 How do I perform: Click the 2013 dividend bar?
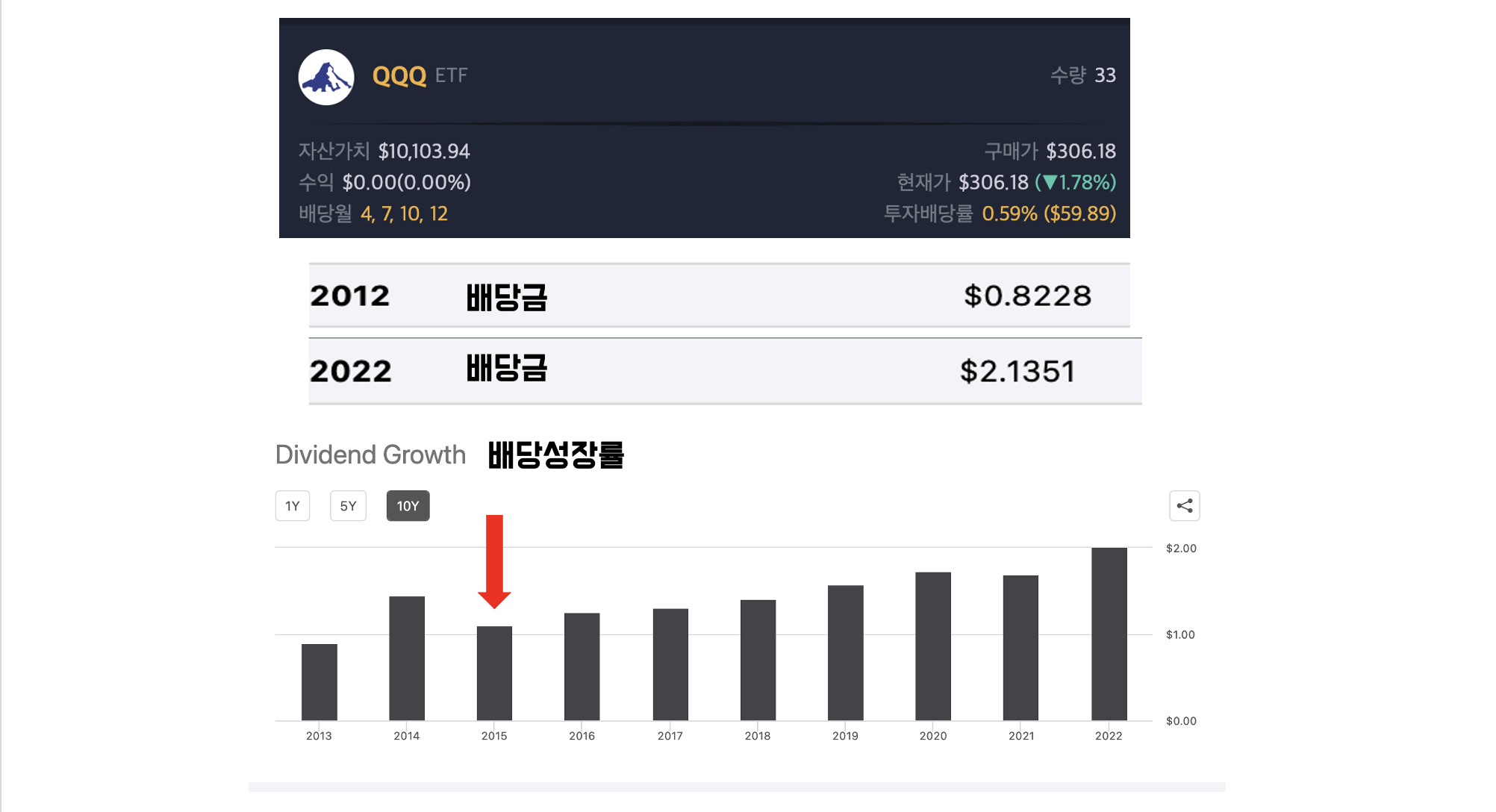tap(319, 682)
